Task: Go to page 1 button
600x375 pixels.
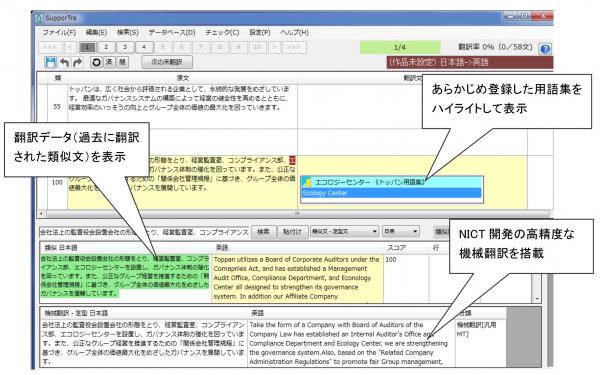Action: click(87, 47)
